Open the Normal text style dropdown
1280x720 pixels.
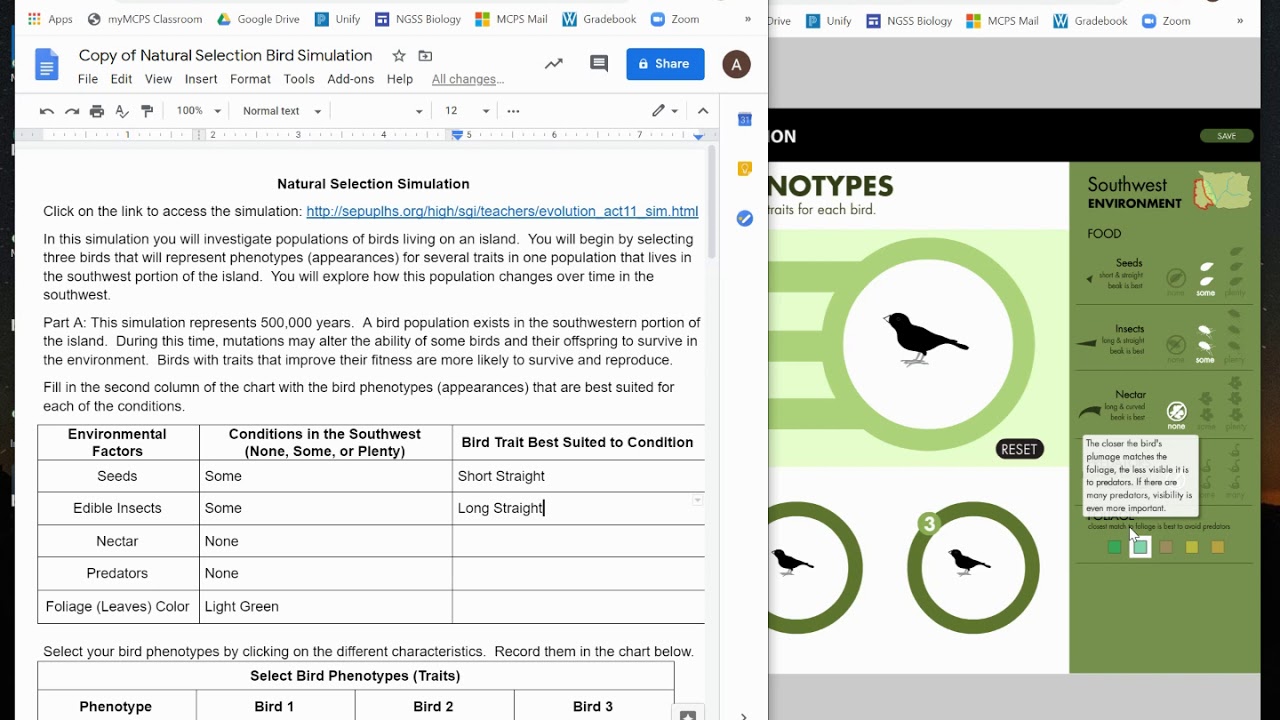[x=282, y=111]
